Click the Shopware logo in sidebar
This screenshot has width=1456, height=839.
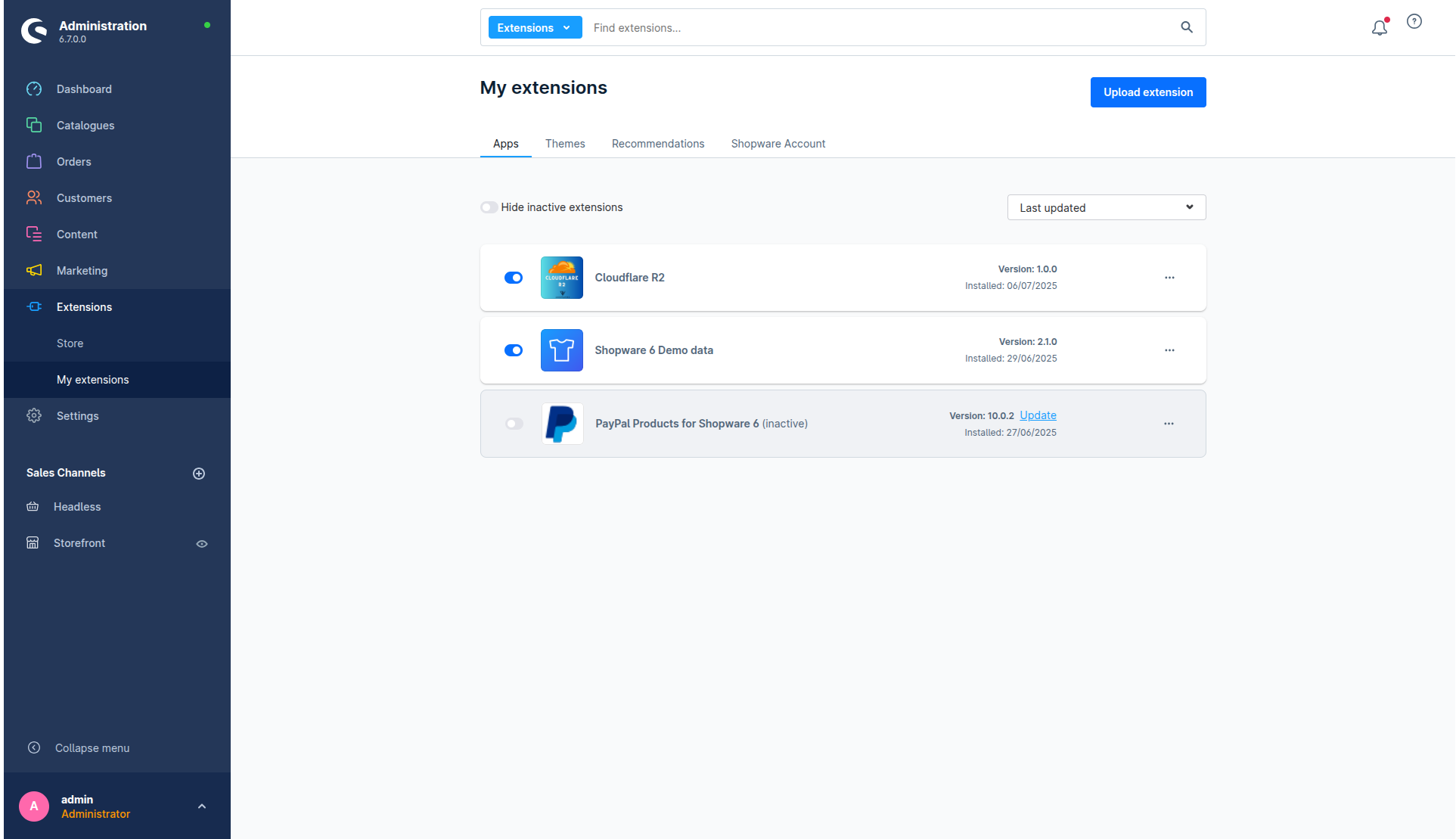pyautogui.click(x=34, y=31)
